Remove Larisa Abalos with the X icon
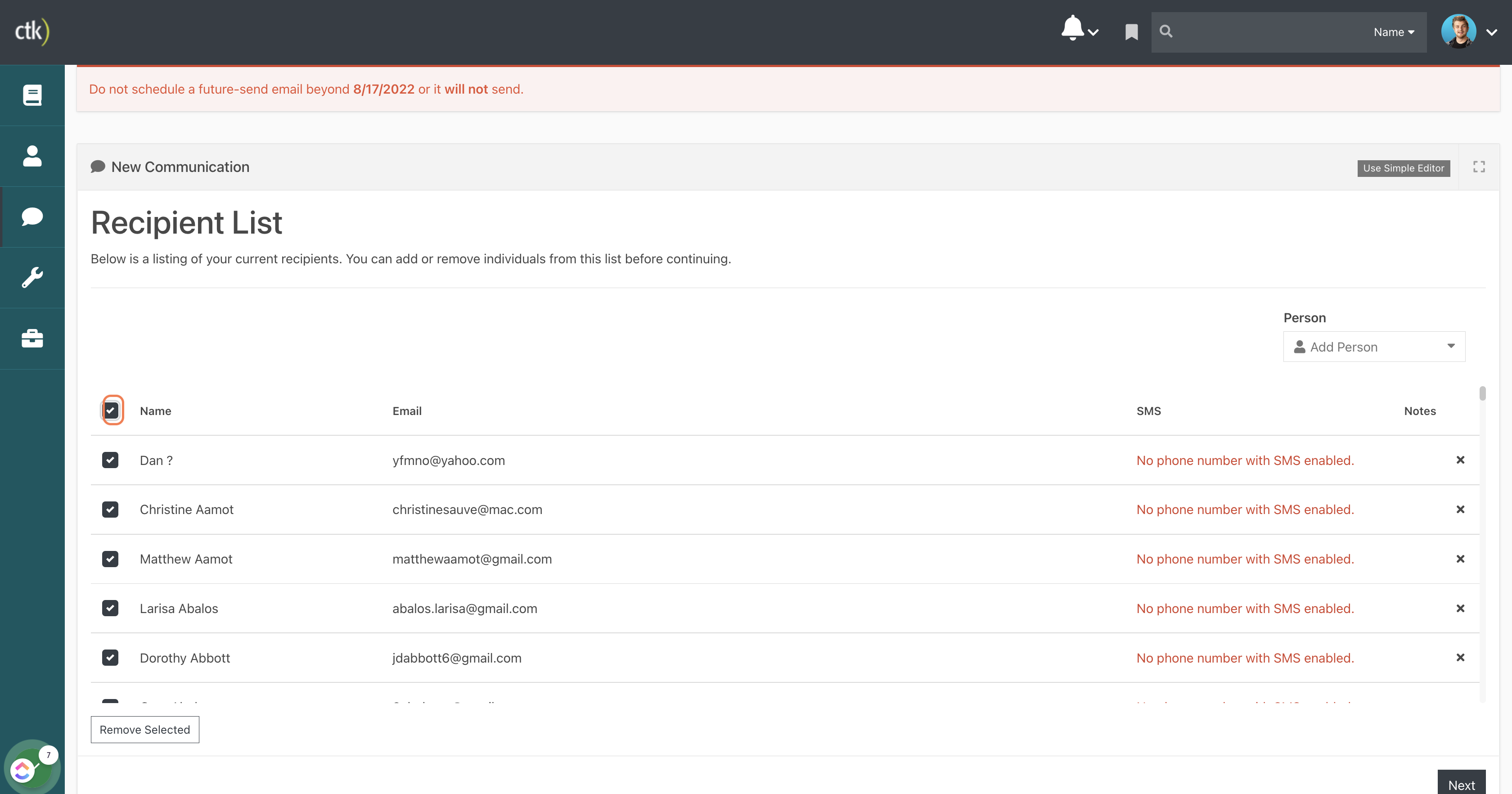Image resolution: width=1512 pixels, height=794 pixels. [x=1460, y=609]
